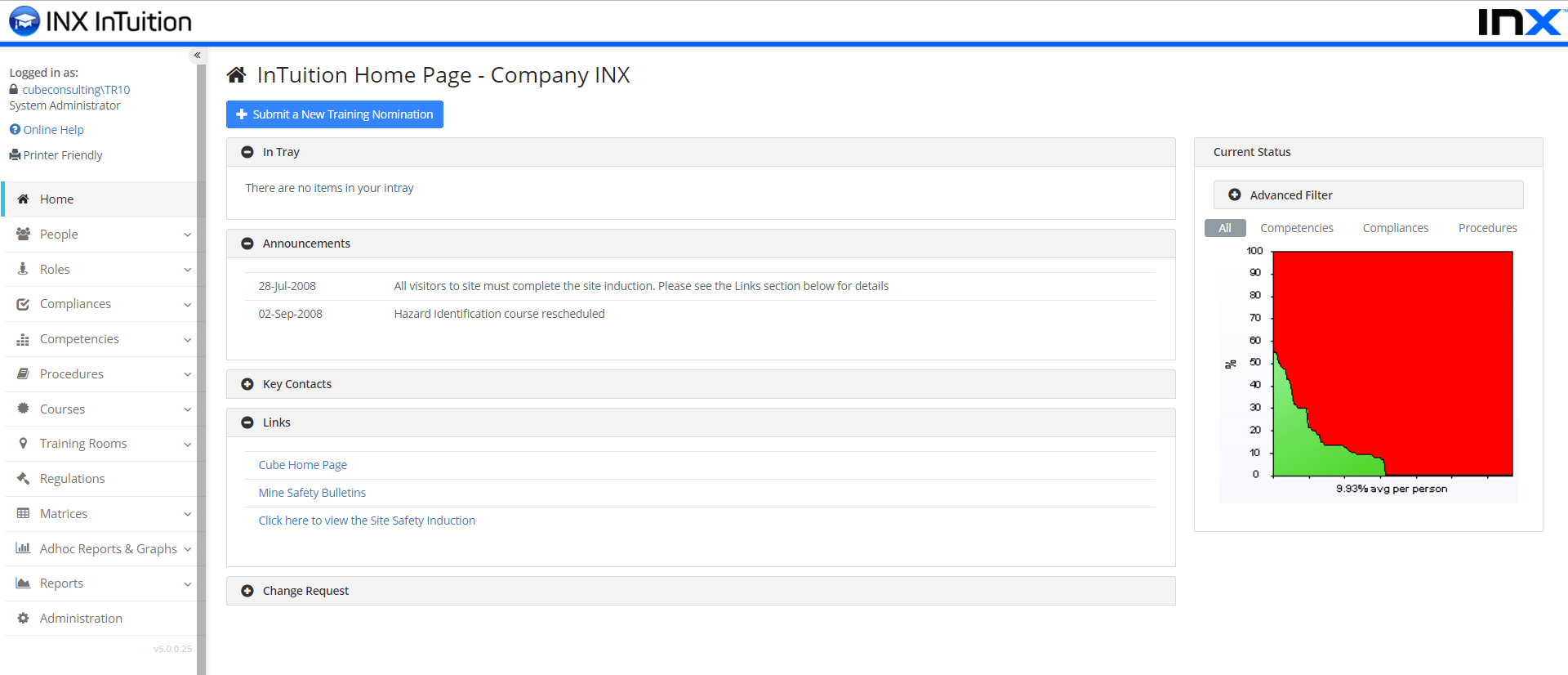The width and height of the screenshot is (1568, 675).
Task: Expand the Advanced Filter panel
Action: (x=1368, y=195)
